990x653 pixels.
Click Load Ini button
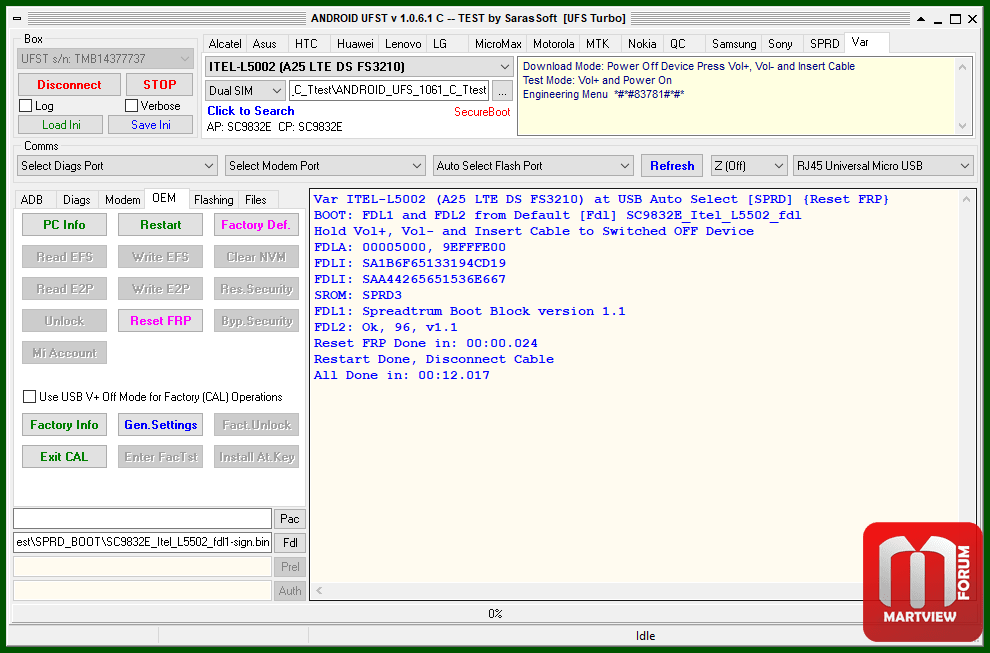(x=61, y=124)
